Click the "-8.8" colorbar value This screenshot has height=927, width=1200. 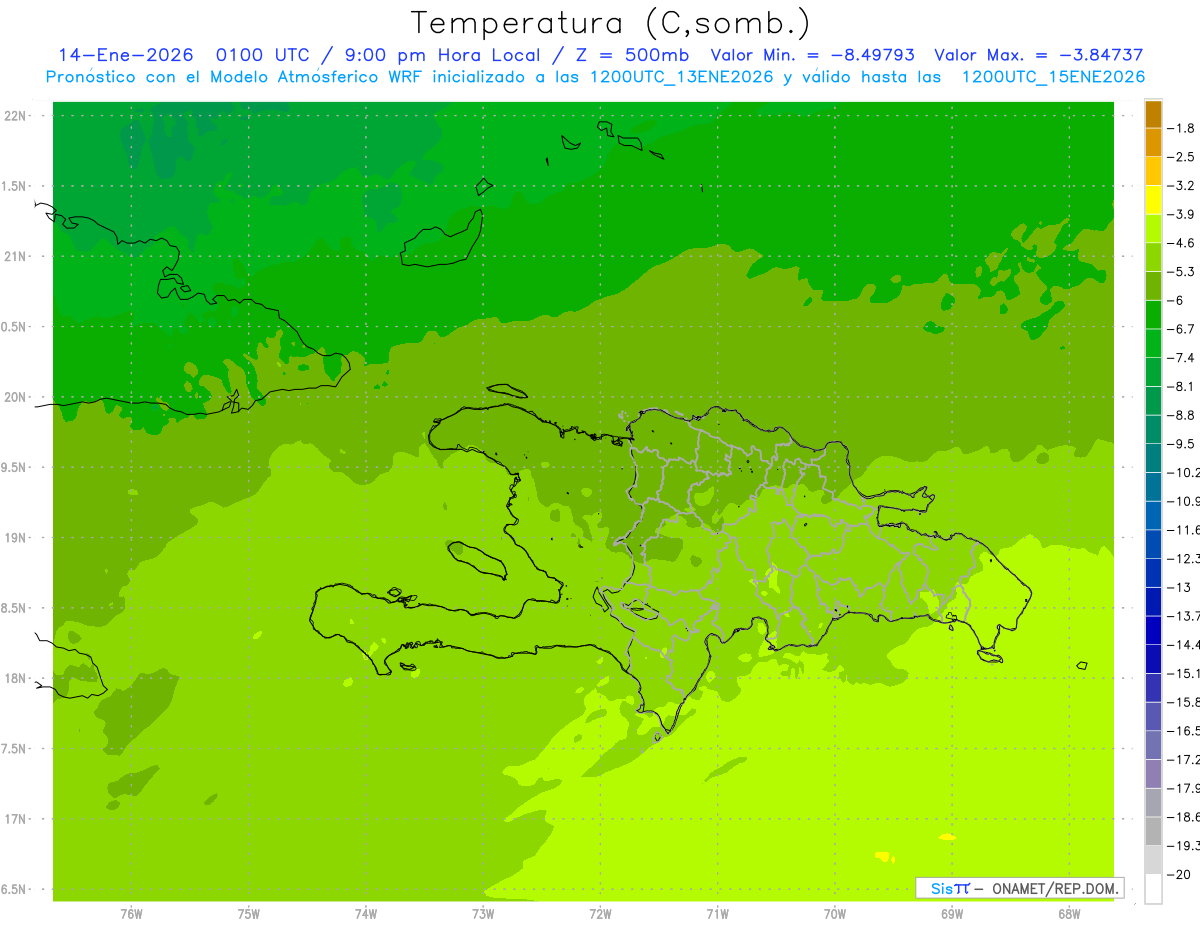1182,415
